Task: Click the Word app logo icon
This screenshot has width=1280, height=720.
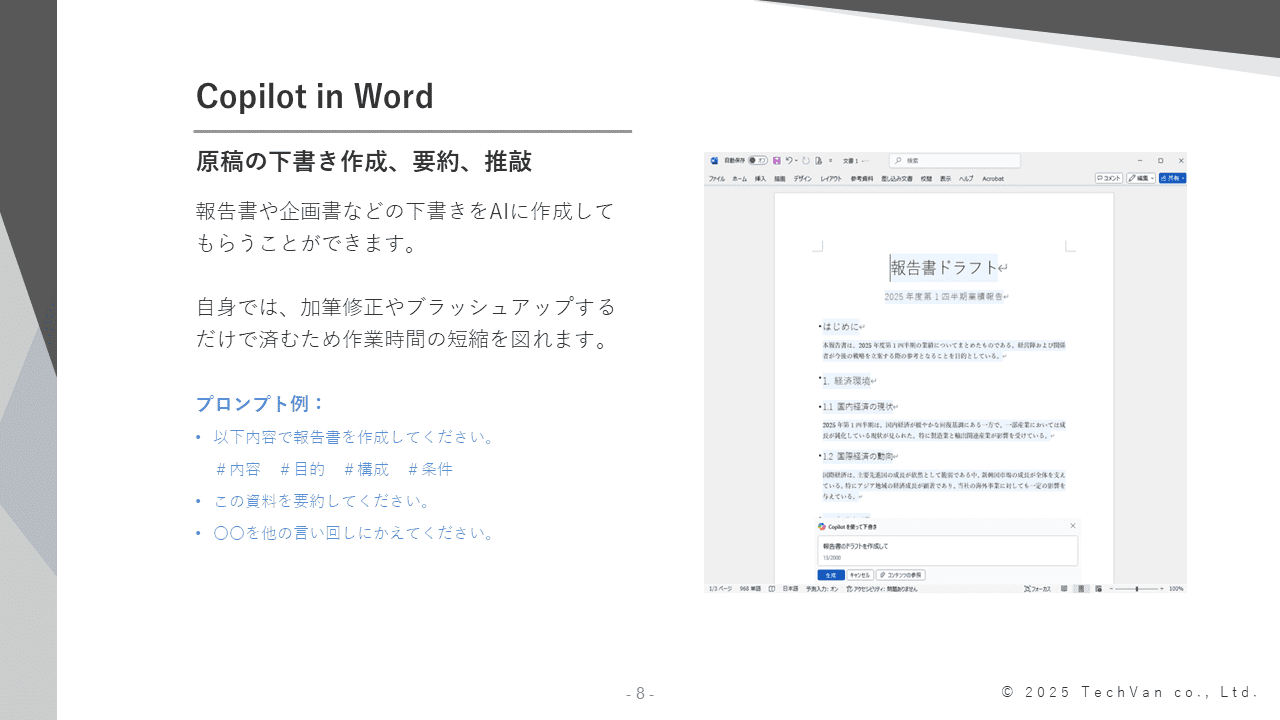Action: pyautogui.click(x=714, y=160)
